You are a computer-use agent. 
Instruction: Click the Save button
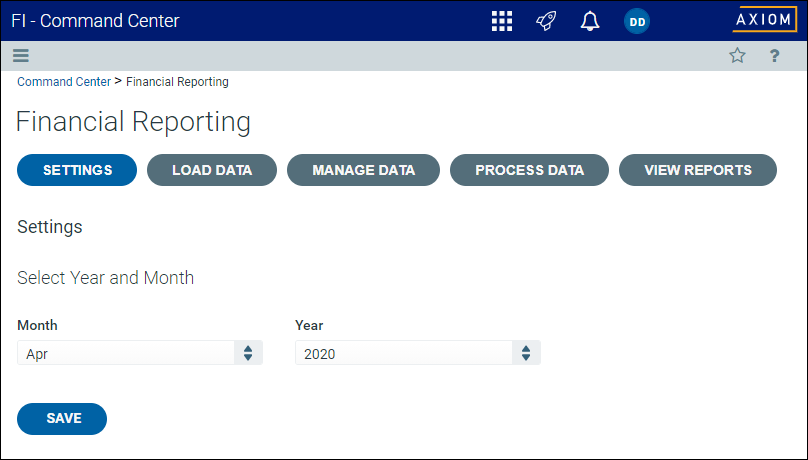click(62, 419)
